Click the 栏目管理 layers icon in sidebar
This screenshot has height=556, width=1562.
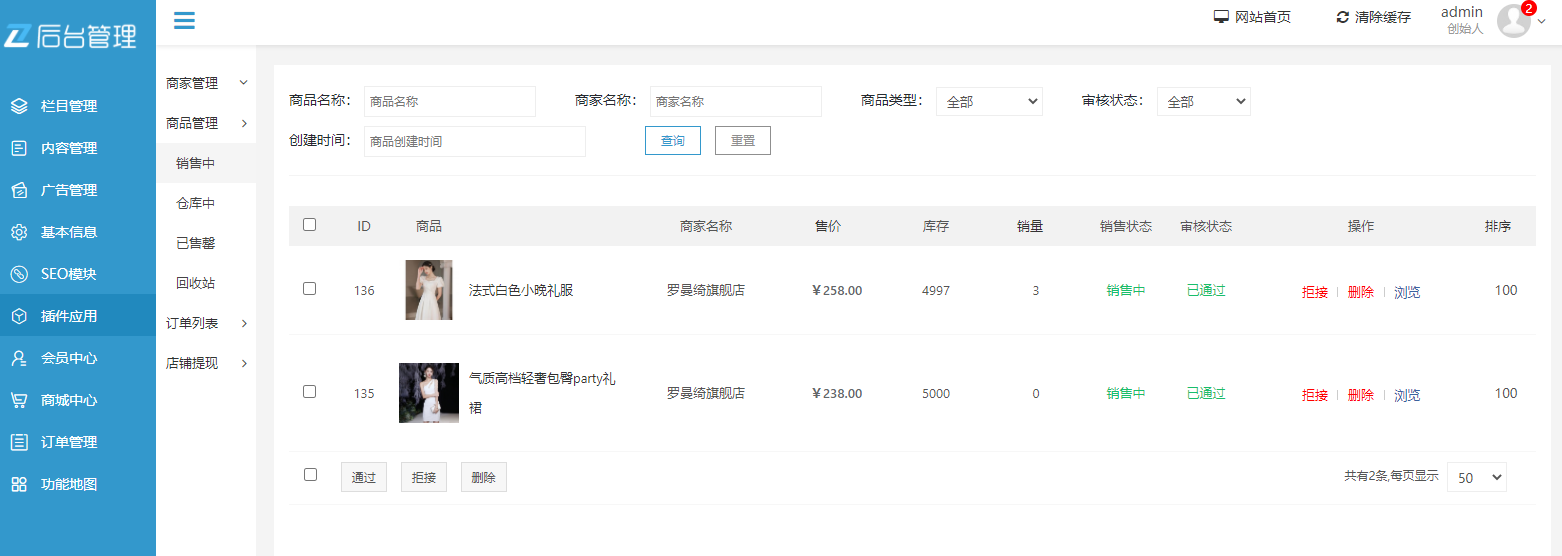[x=19, y=106]
